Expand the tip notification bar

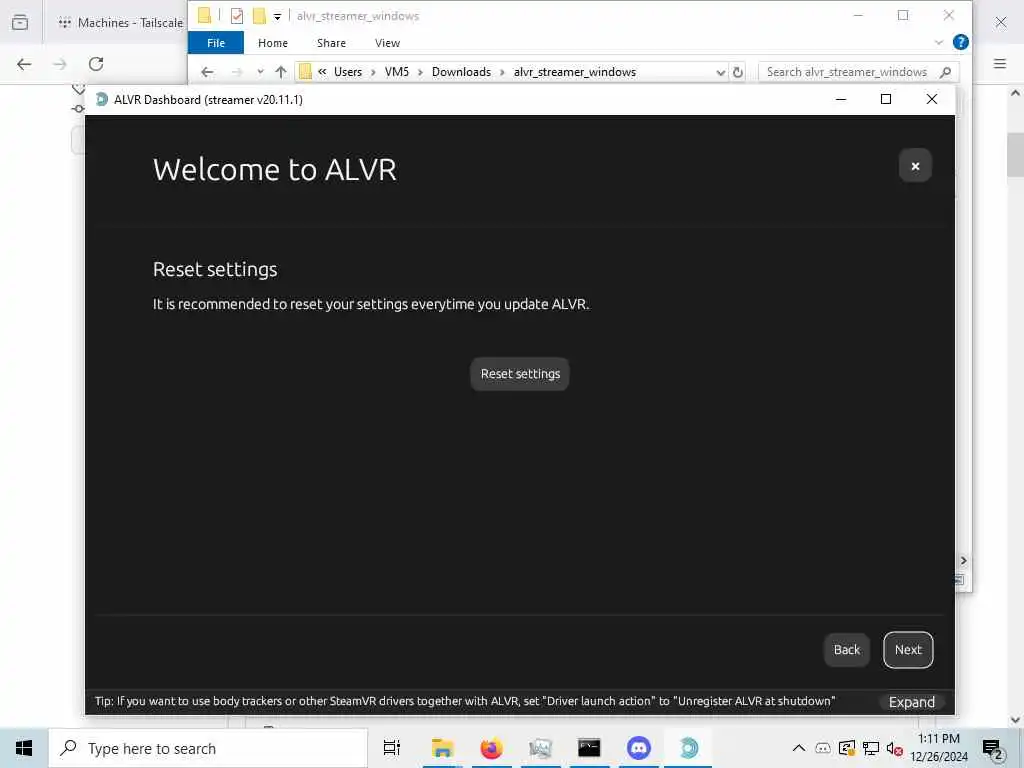coord(912,702)
